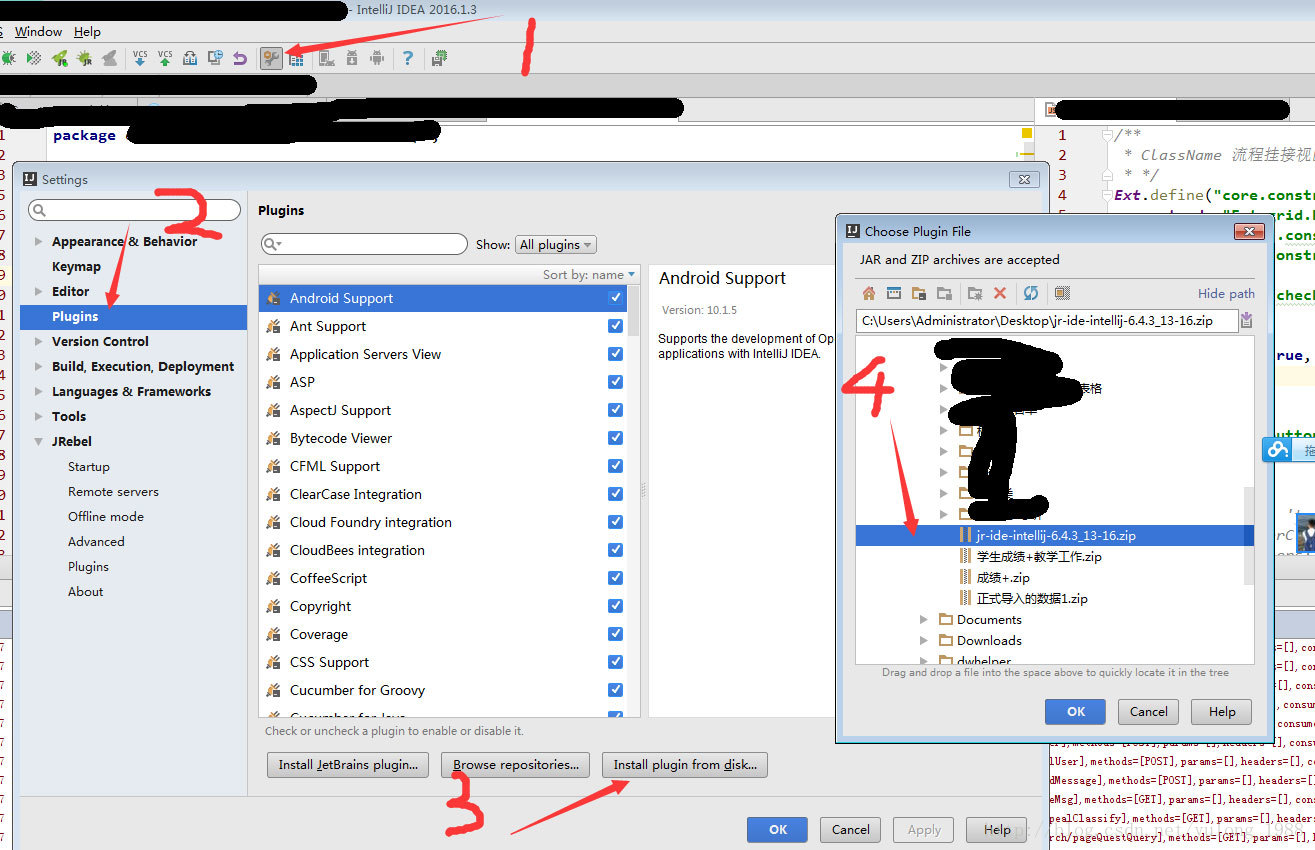Expand the Documents folder in file tree
Image resolution: width=1315 pixels, height=850 pixels.
[x=924, y=619]
